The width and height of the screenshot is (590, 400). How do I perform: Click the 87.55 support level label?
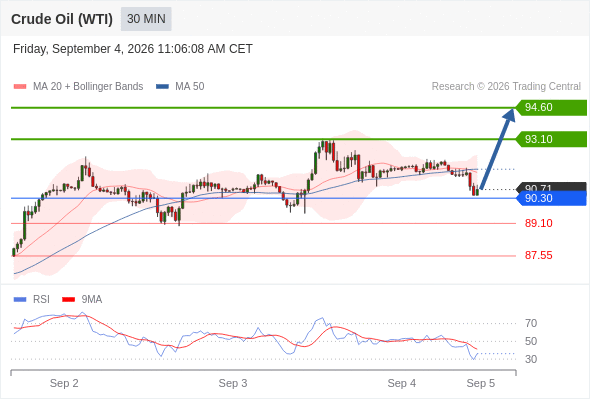538,256
